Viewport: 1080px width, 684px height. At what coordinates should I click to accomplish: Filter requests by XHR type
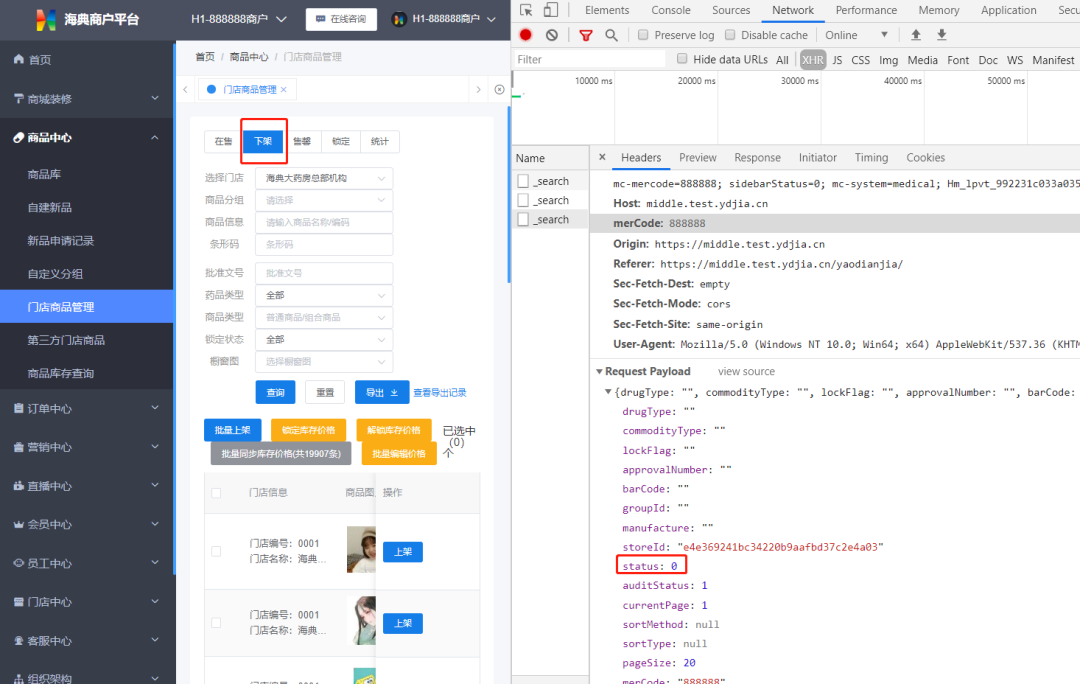pos(813,60)
